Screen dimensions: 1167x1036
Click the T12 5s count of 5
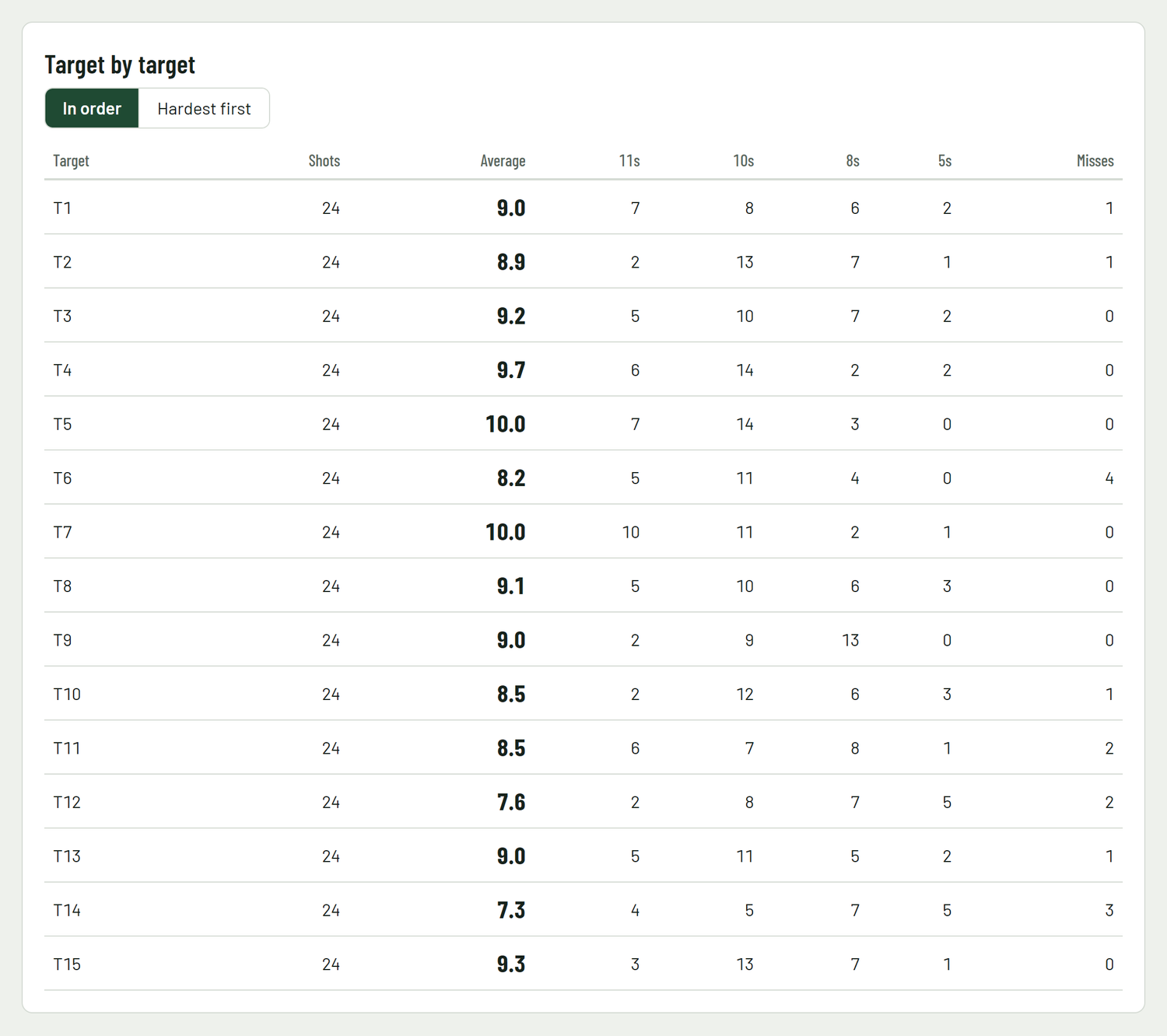[x=947, y=803]
